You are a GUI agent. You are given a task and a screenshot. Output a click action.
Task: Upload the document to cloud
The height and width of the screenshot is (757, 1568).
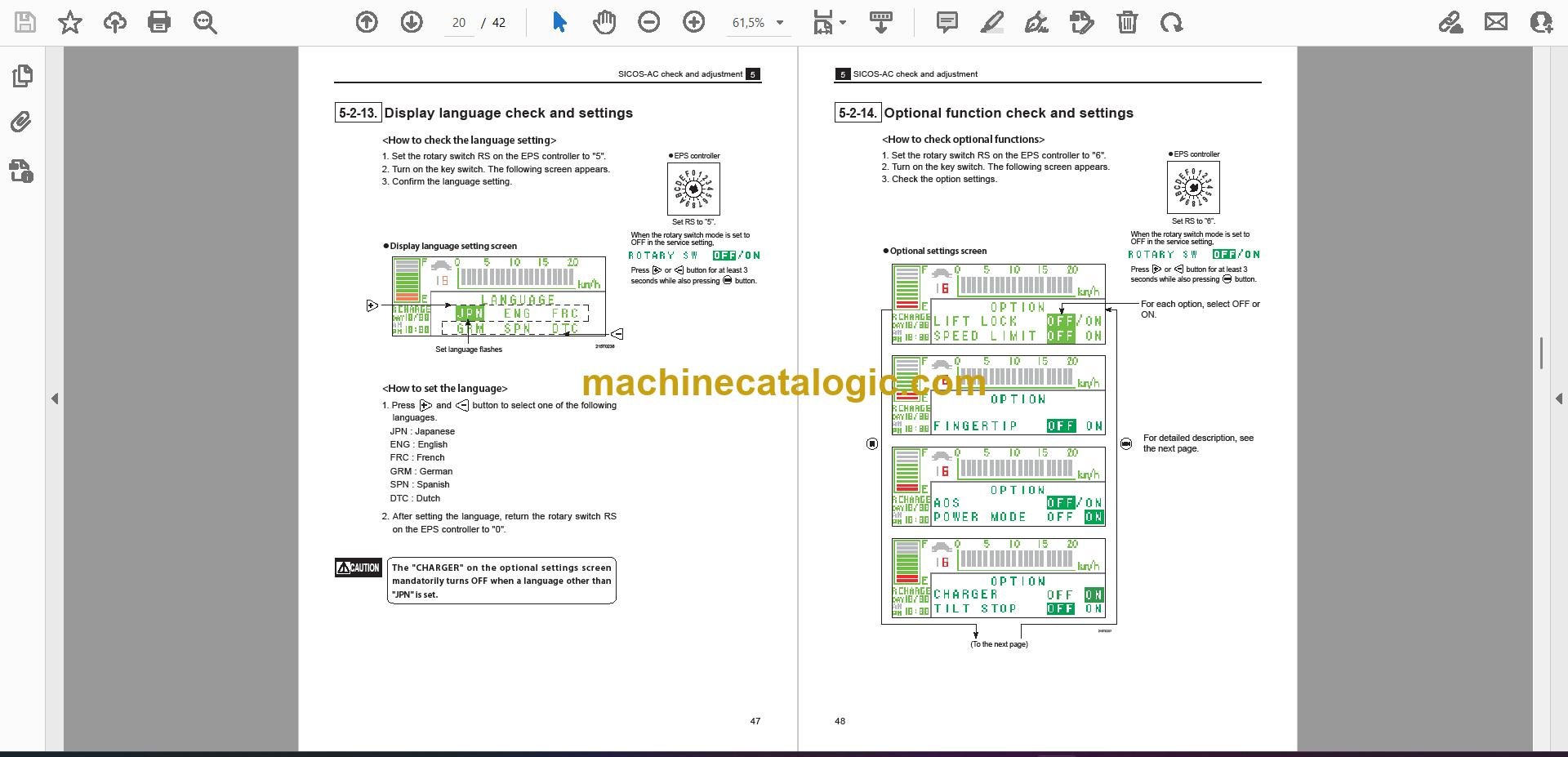click(x=115, y=22)
